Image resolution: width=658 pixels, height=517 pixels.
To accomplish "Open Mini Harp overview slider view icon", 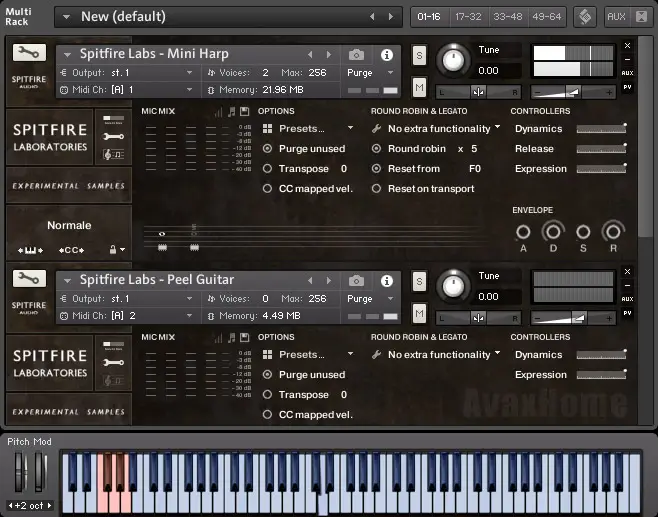I will [113, 120].
